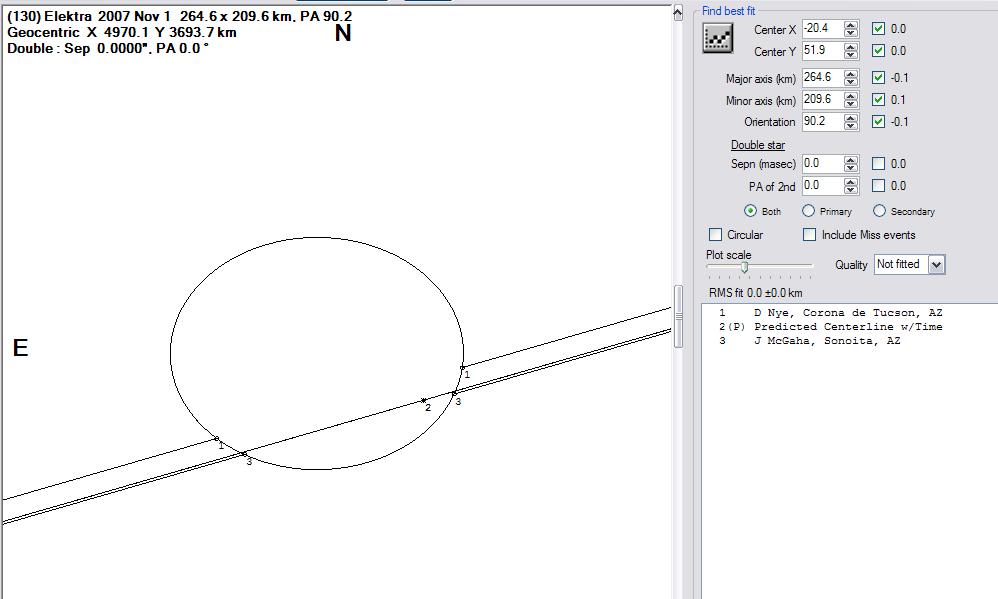Select the Both radio button
Screen dimensions: 998x599
click(750, 211)
